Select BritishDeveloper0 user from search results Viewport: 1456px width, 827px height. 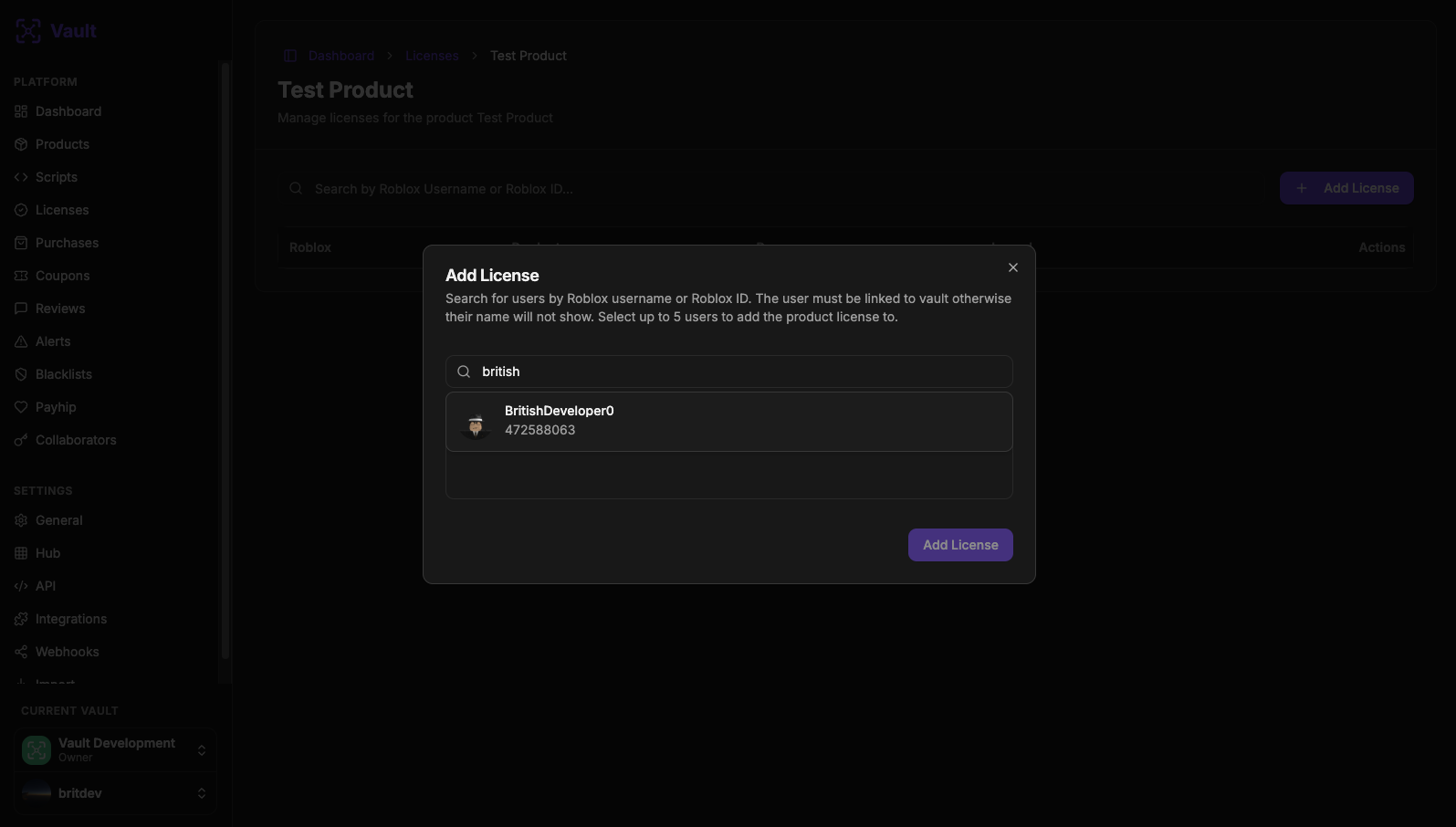point(728,422)
